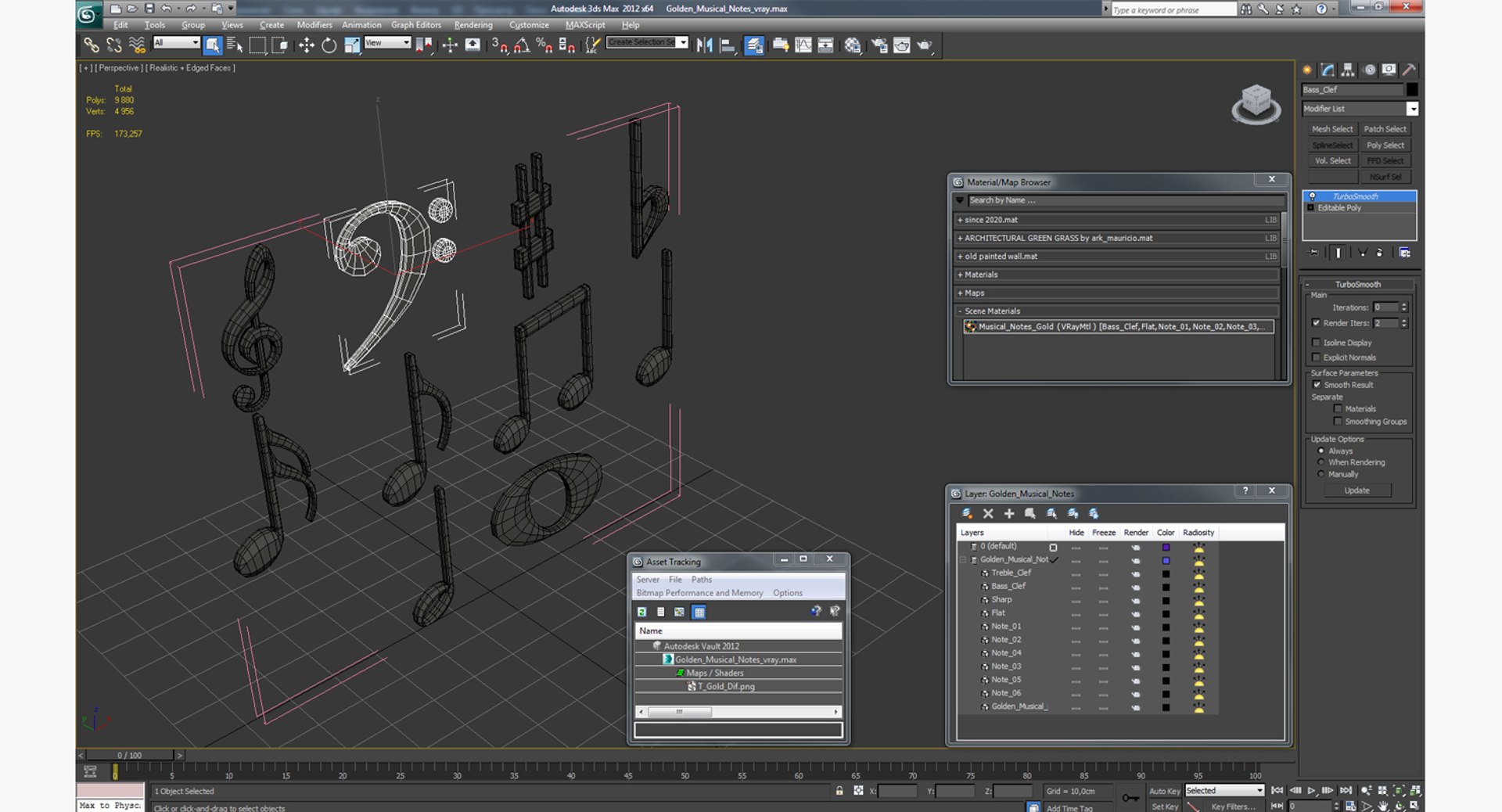The image size is (1502, 812).
Task: Click the Treble_Clef layer color swatch
Action: (x=1166, y=573)
